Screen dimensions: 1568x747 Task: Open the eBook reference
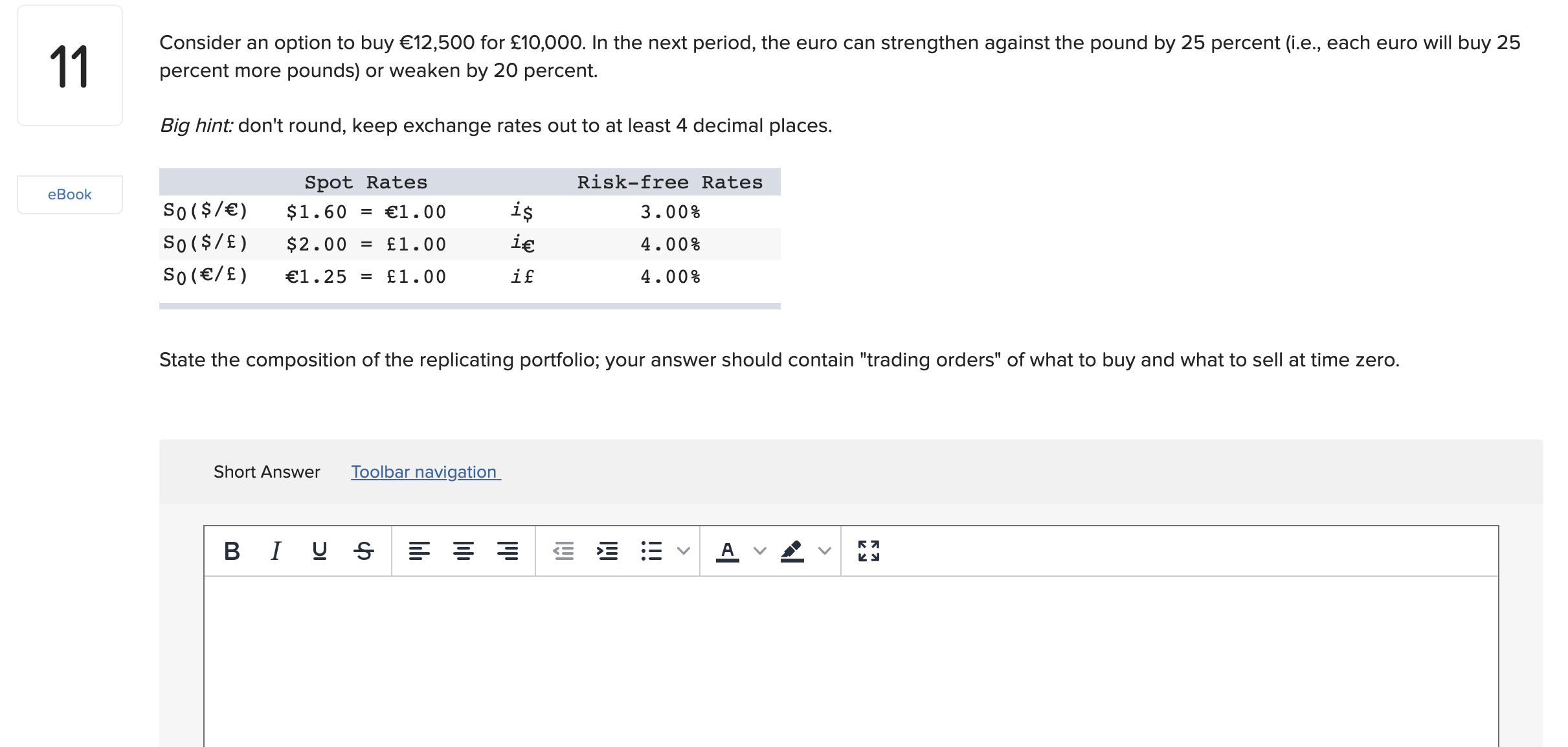tap(69, 194)
